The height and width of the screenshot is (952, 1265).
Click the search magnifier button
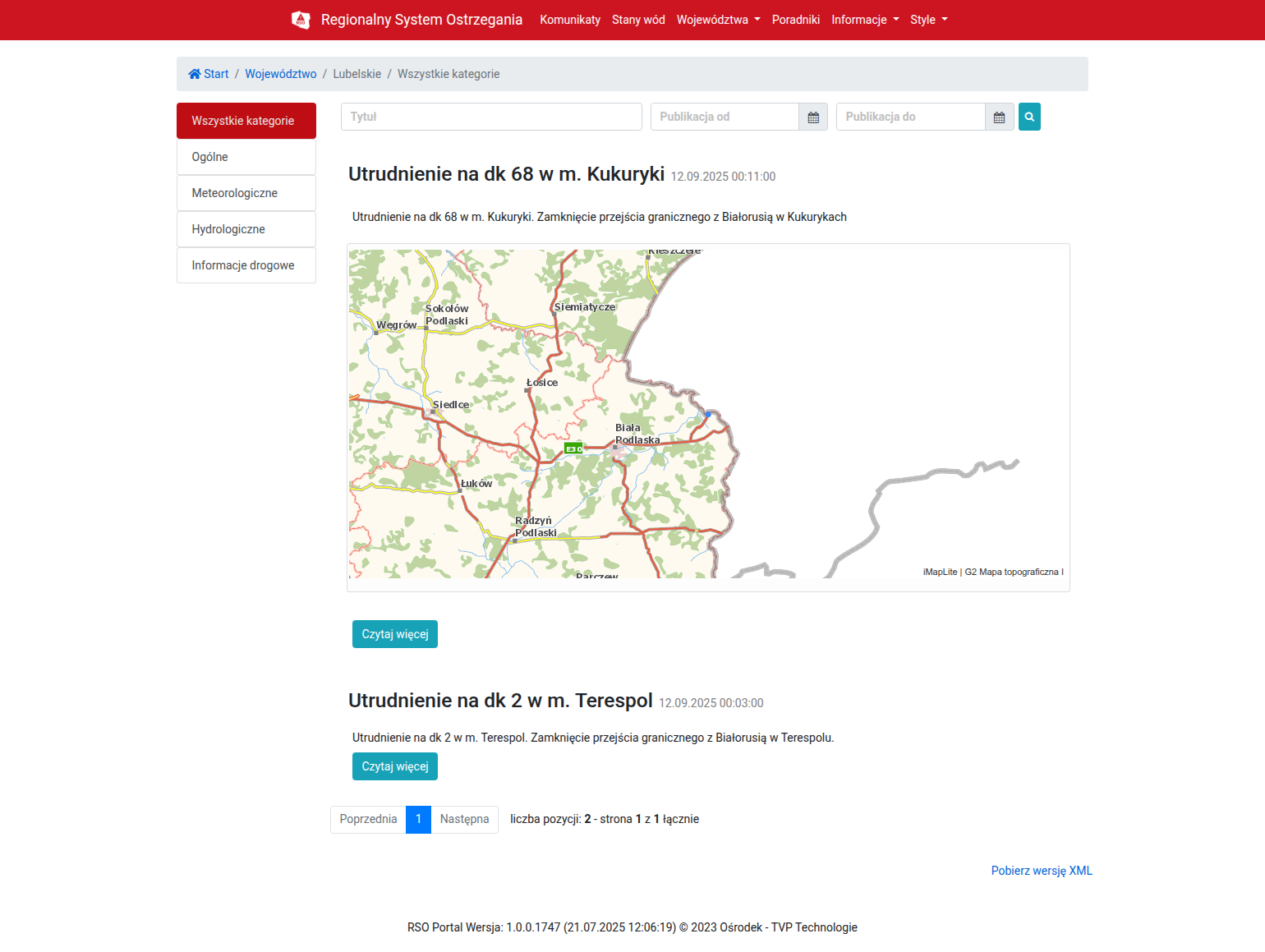point(1029,117)
